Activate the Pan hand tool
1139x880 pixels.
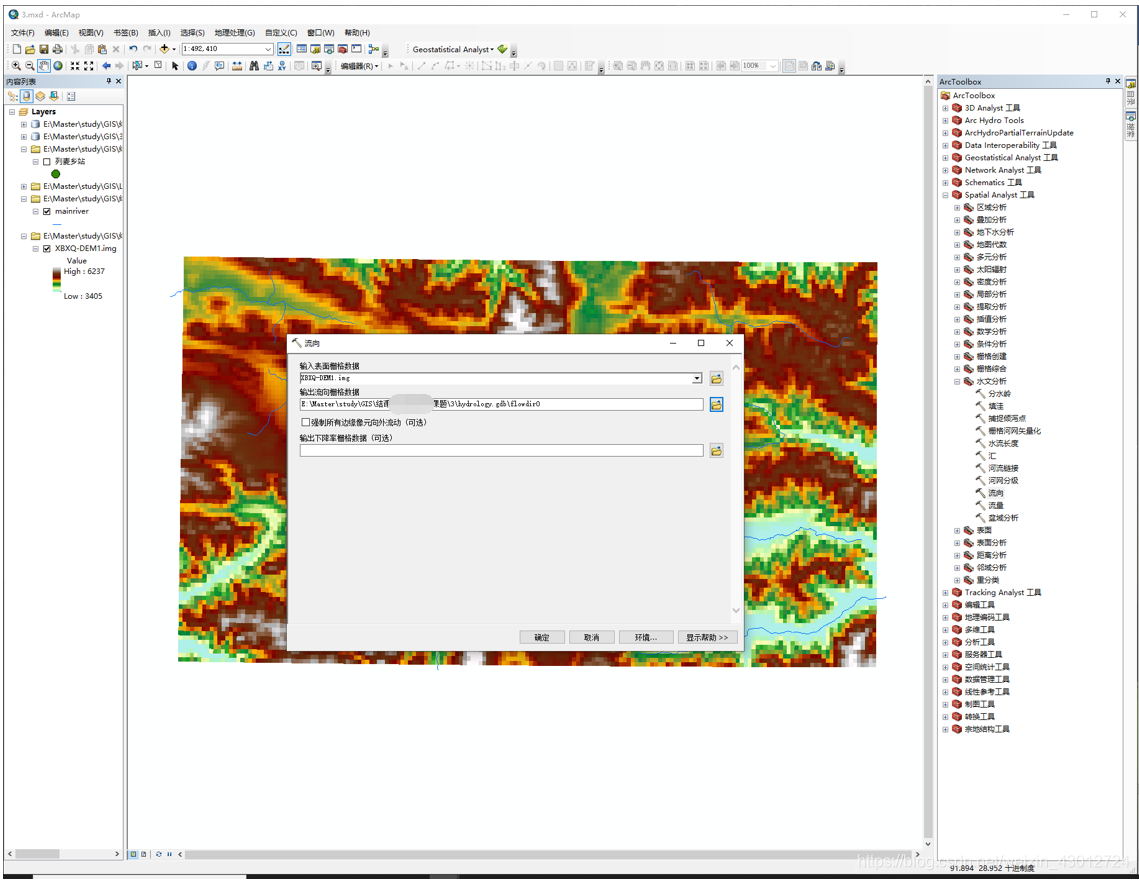(44, 66)
